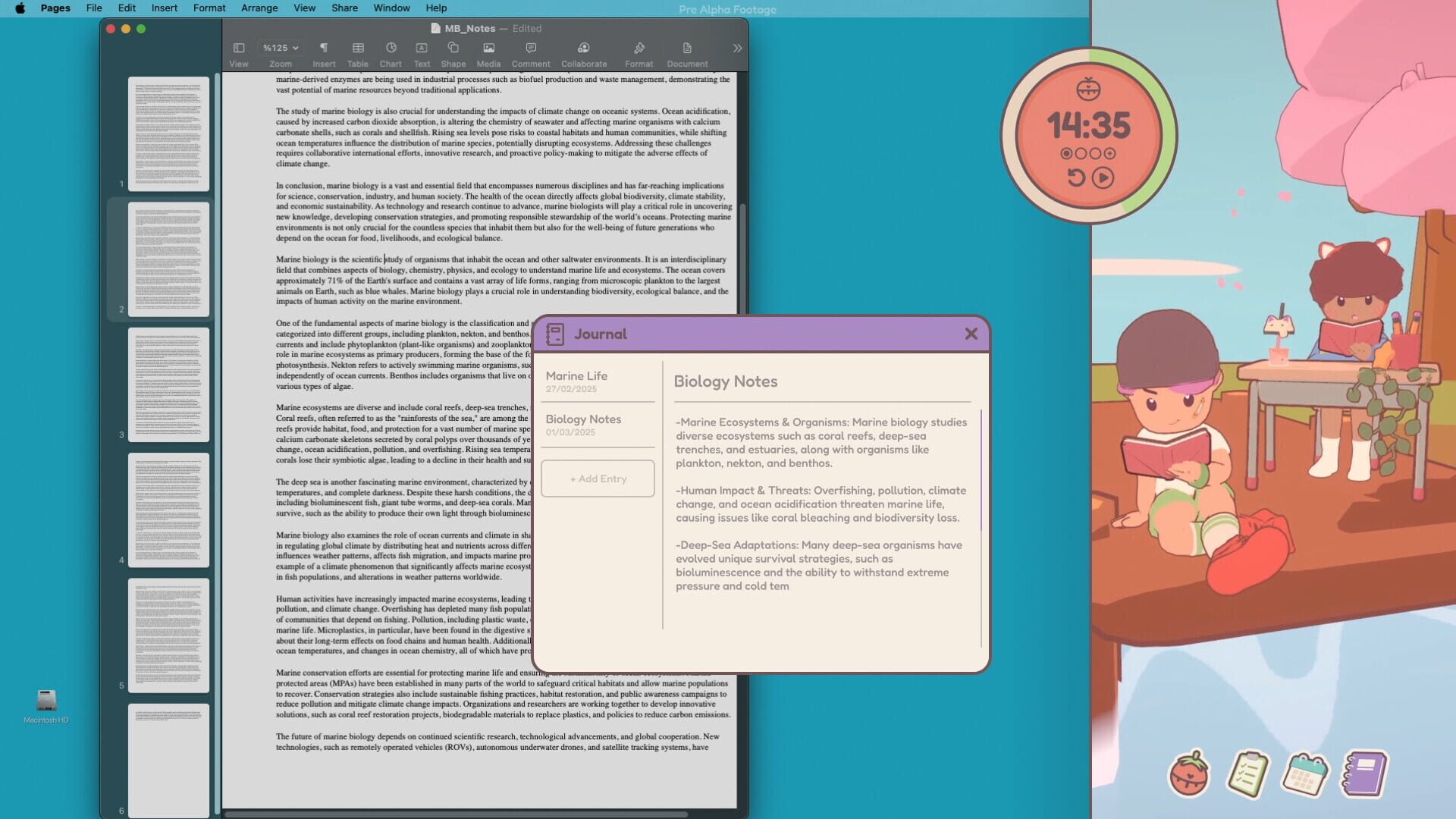The height and width of the screenshot is (819, 1456).
Task: Select the second pomodoro session dot
Action: click(x=1079, y=153)
